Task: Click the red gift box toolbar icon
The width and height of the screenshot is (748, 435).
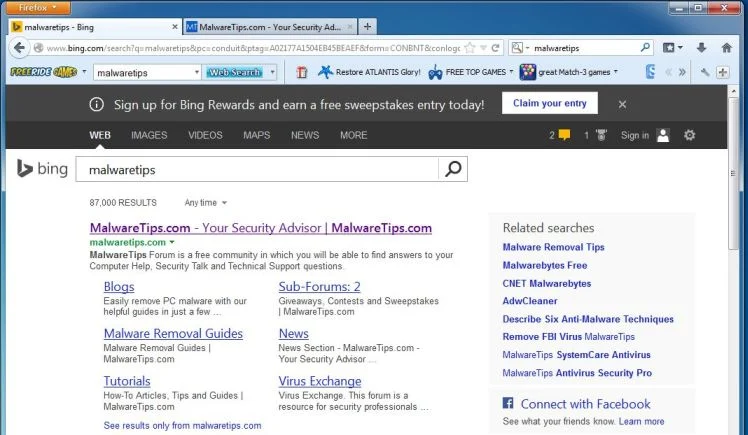Action: click(301, 72)
